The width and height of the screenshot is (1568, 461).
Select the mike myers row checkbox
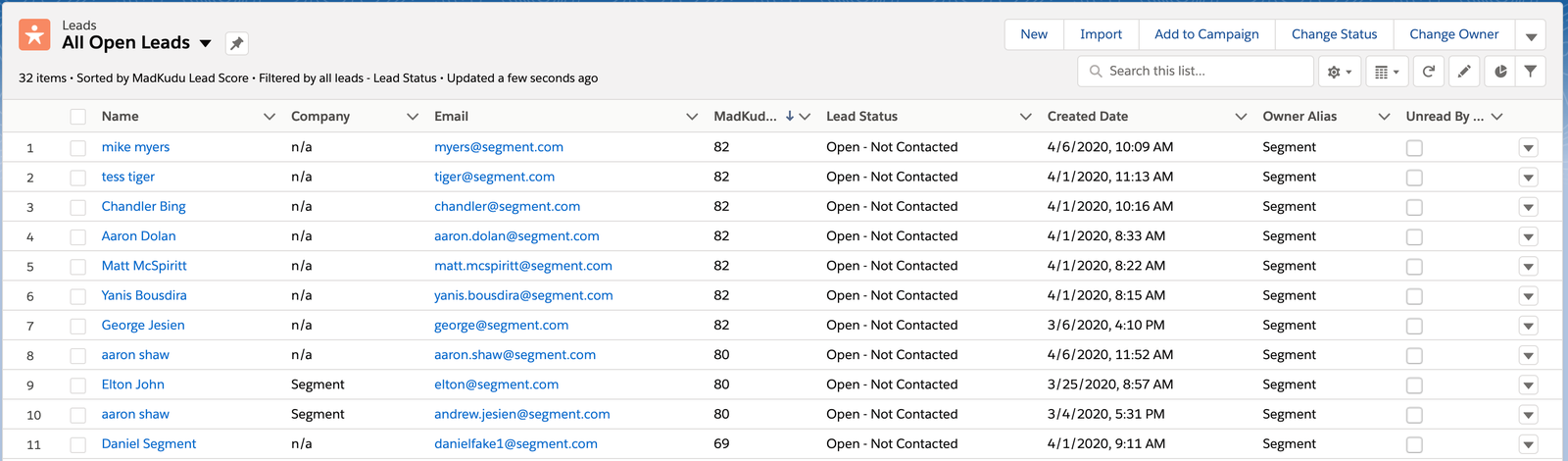coord(78,148)
